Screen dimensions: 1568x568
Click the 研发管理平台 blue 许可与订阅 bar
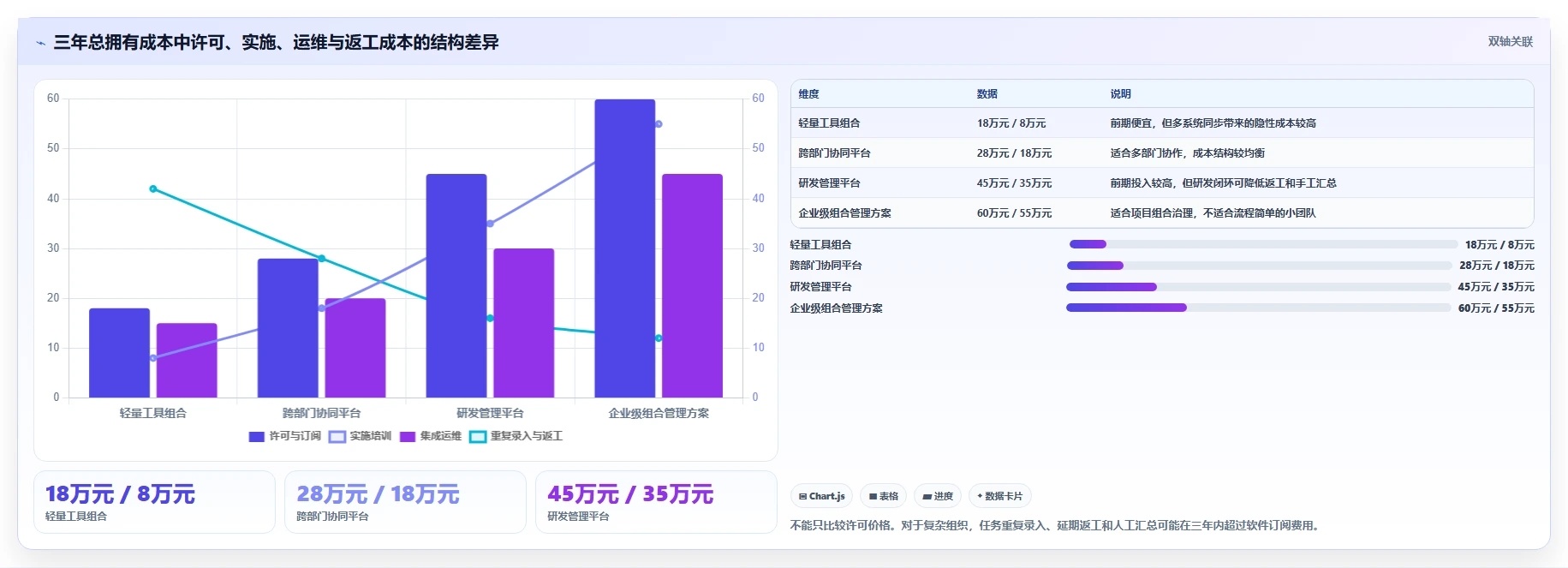[x=456, y=286]
